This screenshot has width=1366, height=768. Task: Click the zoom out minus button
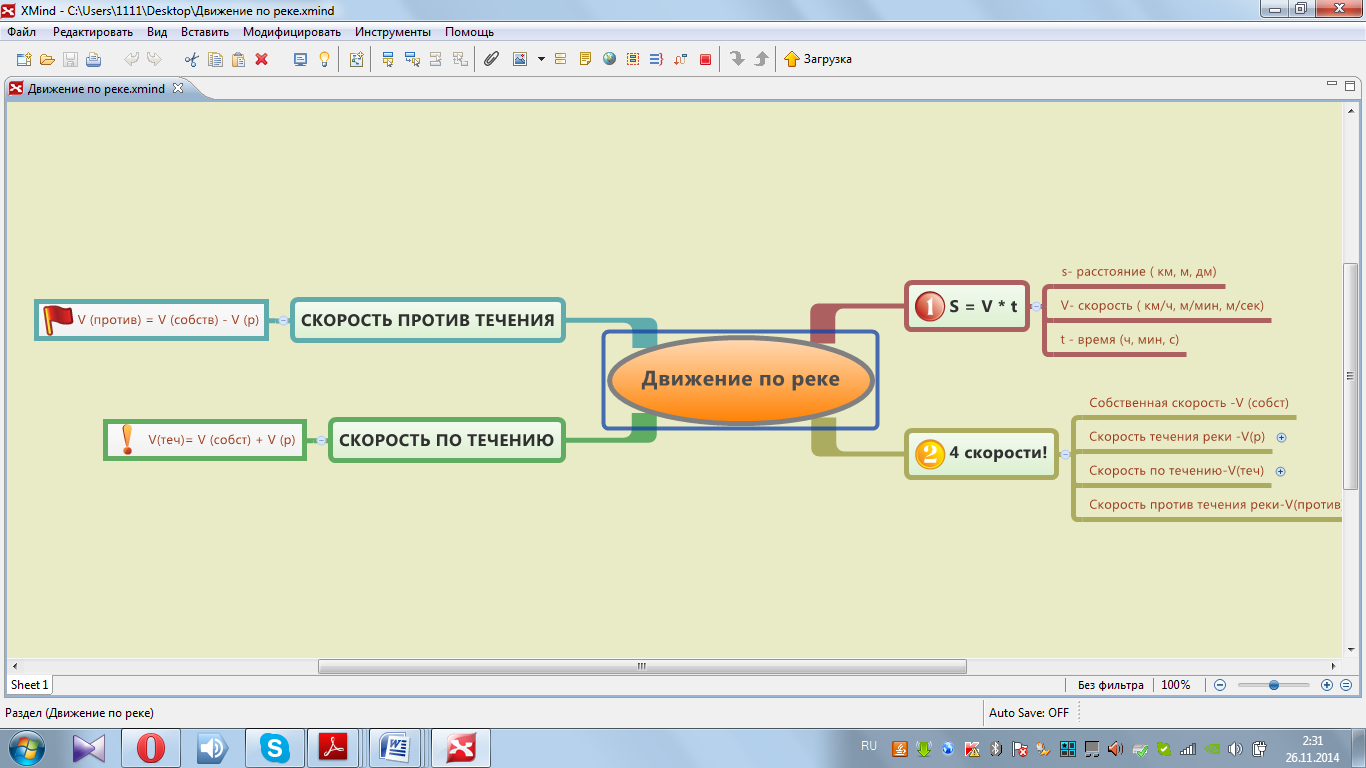(x=1220, y=685)
